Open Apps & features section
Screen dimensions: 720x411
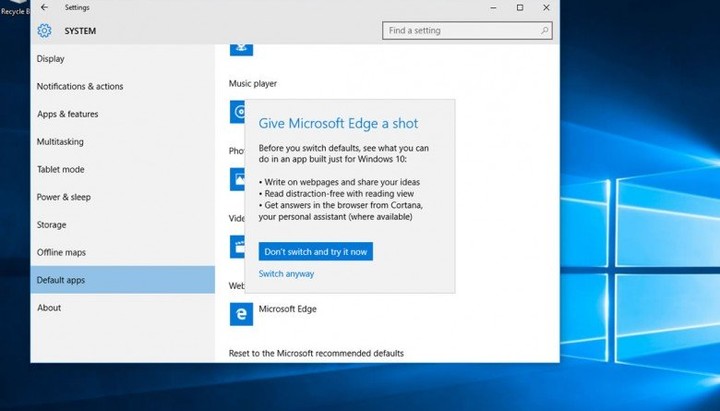[x=67, y=115]
